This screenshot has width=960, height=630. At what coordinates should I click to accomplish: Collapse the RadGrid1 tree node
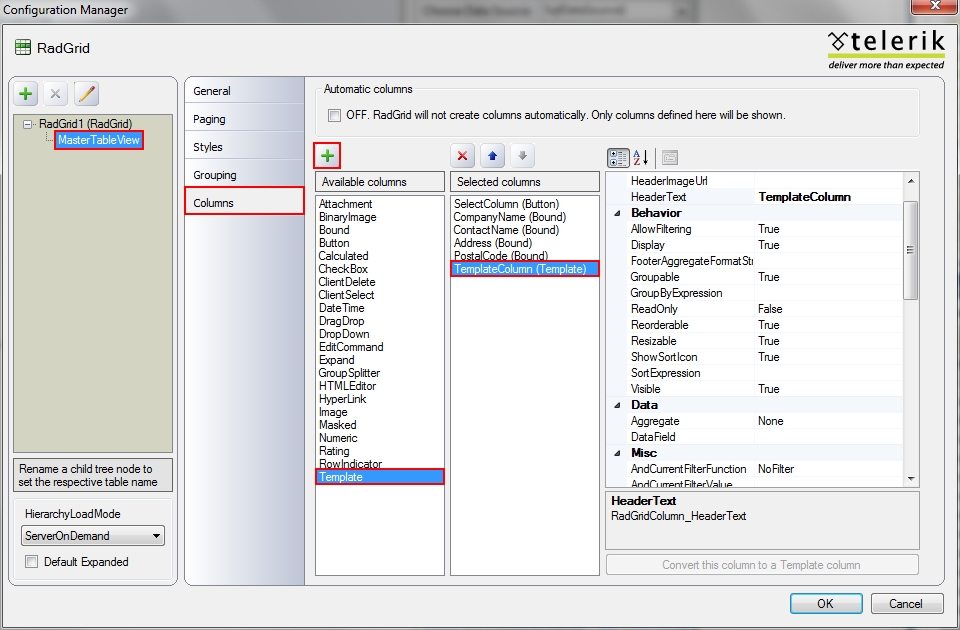[27, 125]
